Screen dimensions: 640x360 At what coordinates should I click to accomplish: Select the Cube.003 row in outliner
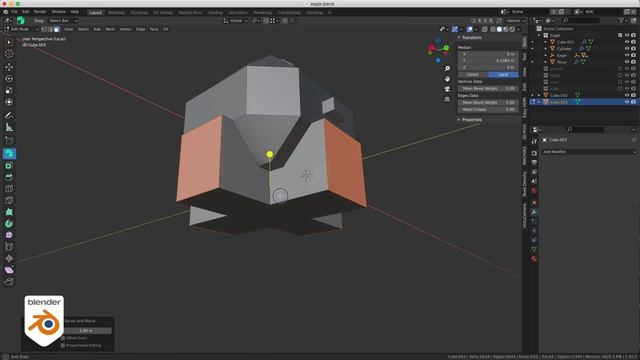584,102
